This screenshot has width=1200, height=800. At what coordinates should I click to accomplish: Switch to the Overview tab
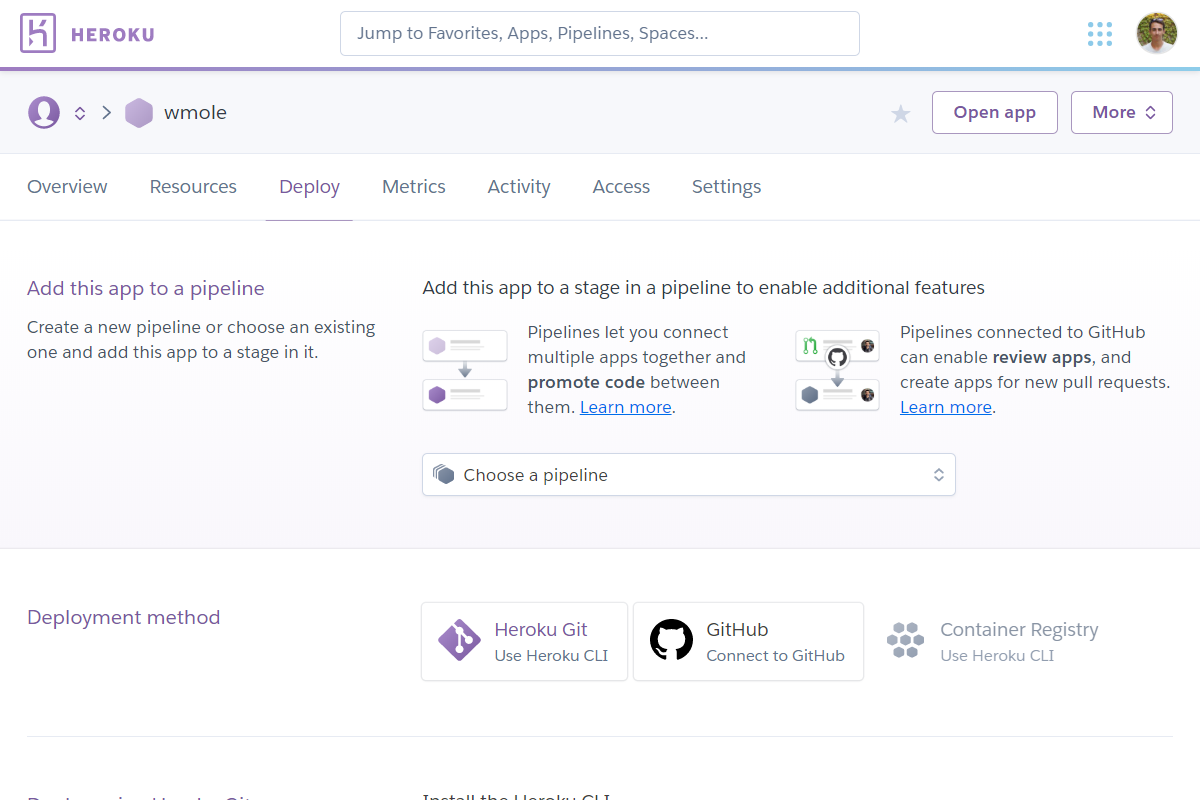point(67,187)
